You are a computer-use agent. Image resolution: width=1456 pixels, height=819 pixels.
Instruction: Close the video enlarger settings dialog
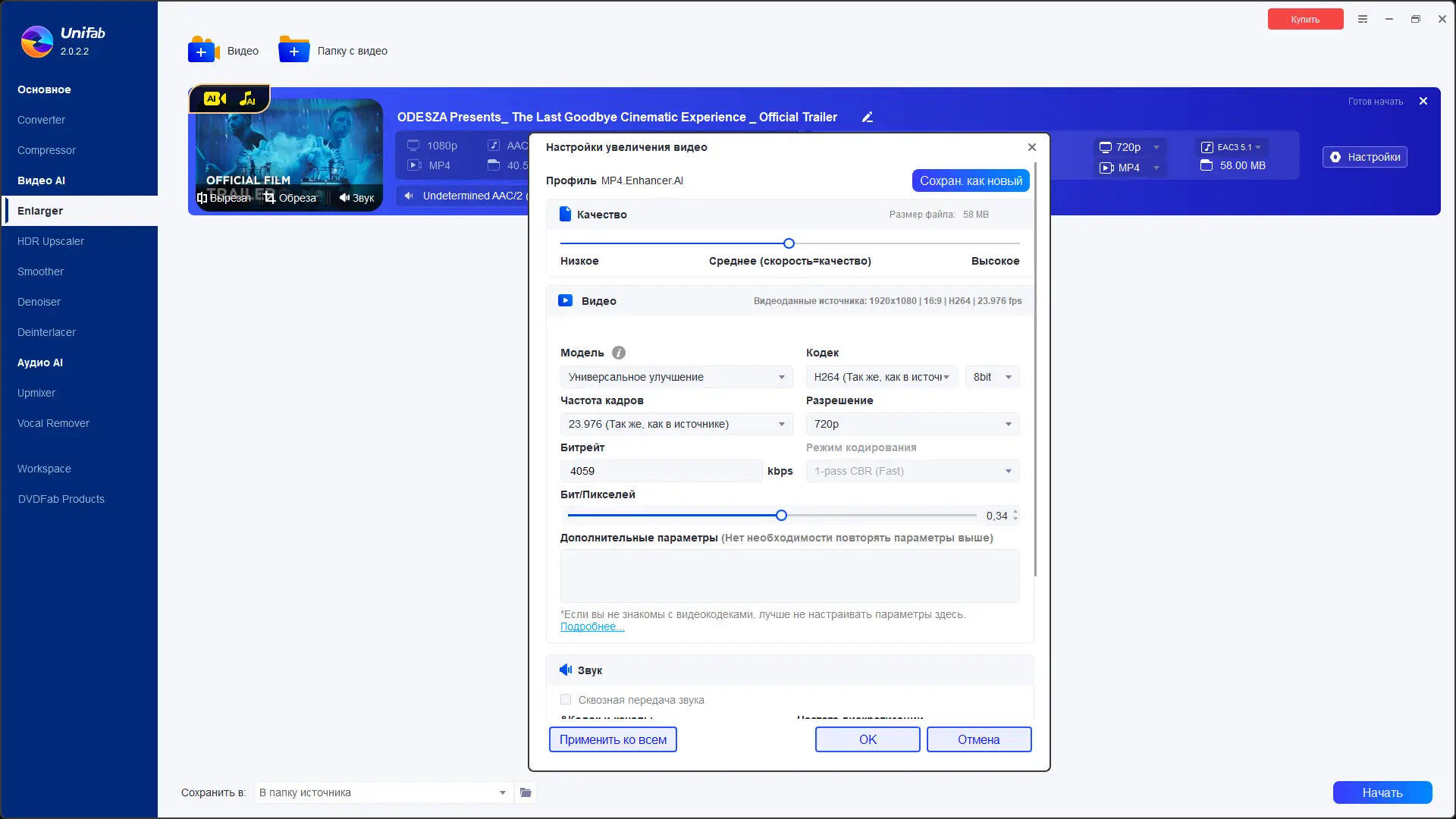click(x=1032, y=147)
